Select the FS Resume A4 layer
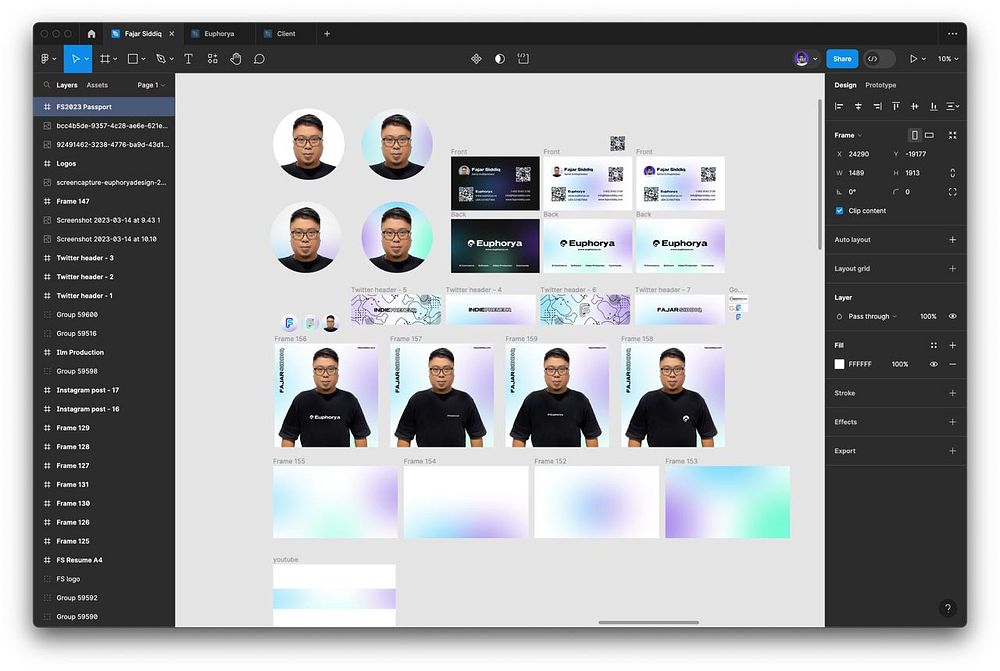This screenshot has width=1000, height=671. point(104,560)
